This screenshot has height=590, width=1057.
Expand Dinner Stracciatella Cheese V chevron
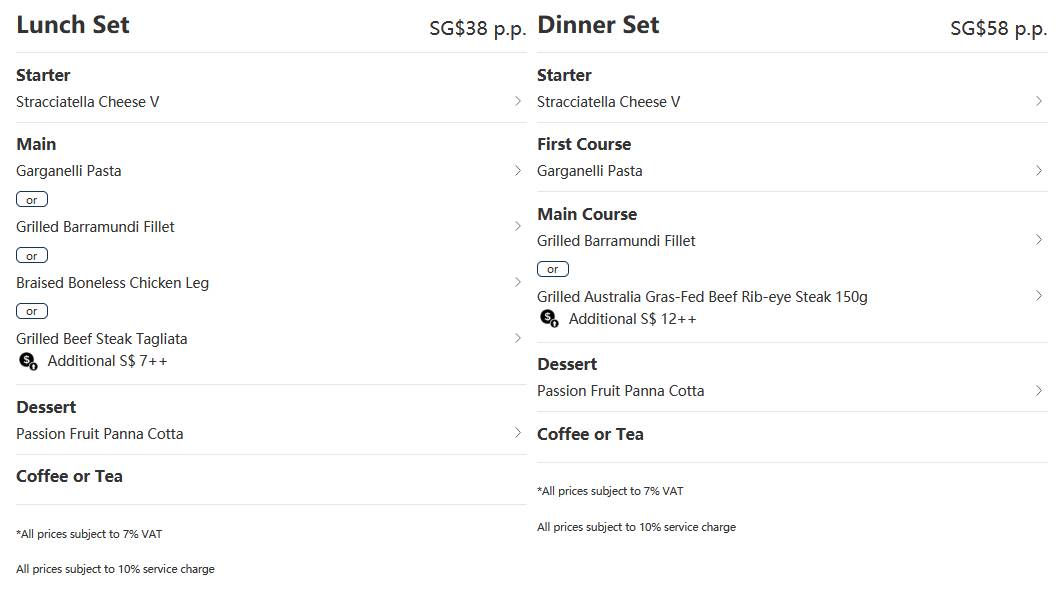tap(1039, 101)
